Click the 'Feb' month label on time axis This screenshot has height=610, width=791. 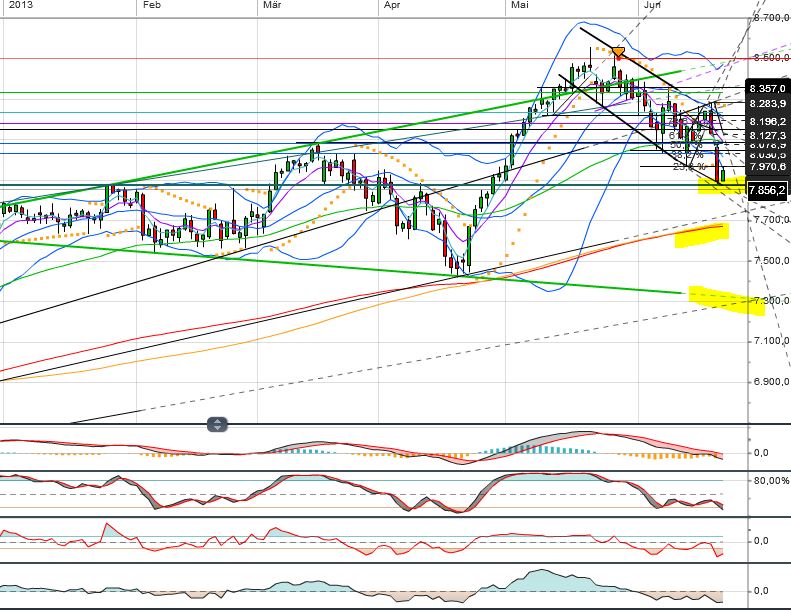(152, 5)
